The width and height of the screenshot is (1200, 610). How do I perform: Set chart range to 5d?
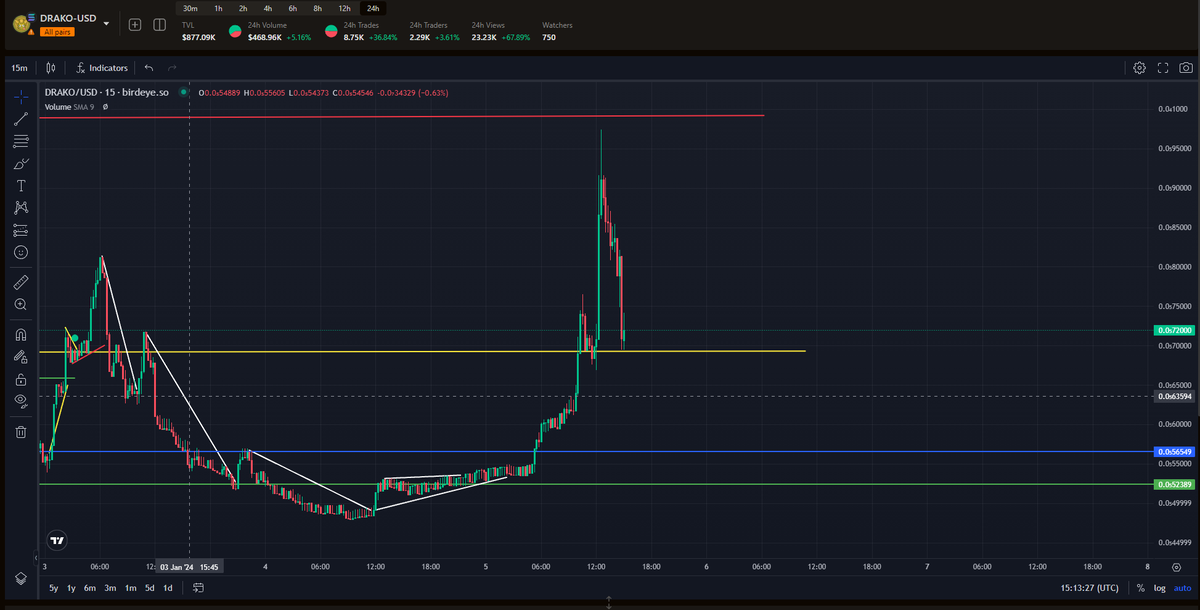(x=149, y=588)
